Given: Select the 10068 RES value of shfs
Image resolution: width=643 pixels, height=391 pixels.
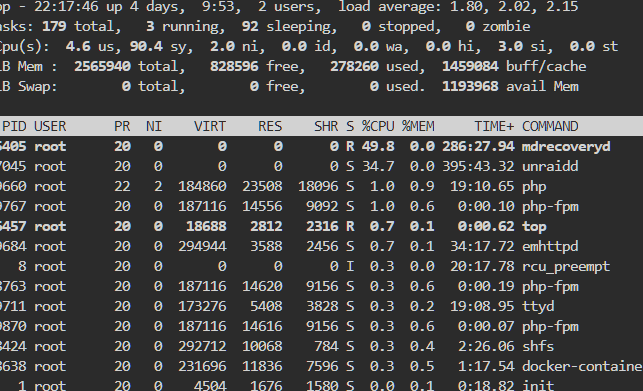Looking at the screenshot, I should (262, 346).
